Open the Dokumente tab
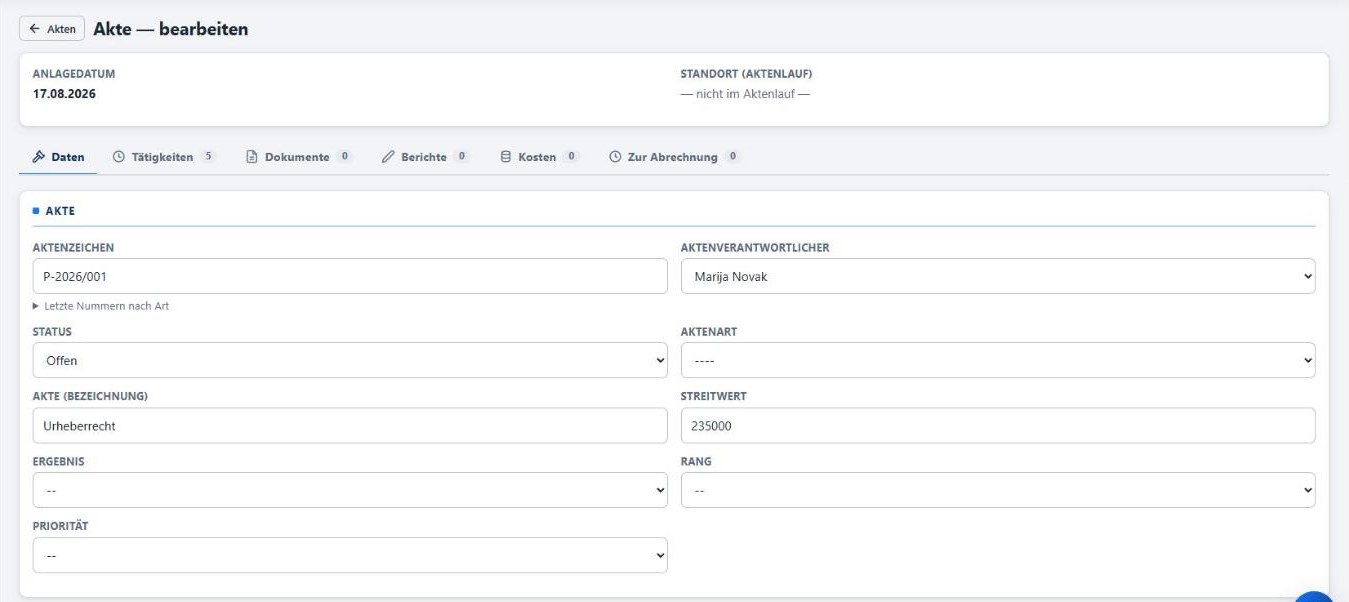Screen dimensions: 1349x602 (299, 157)
